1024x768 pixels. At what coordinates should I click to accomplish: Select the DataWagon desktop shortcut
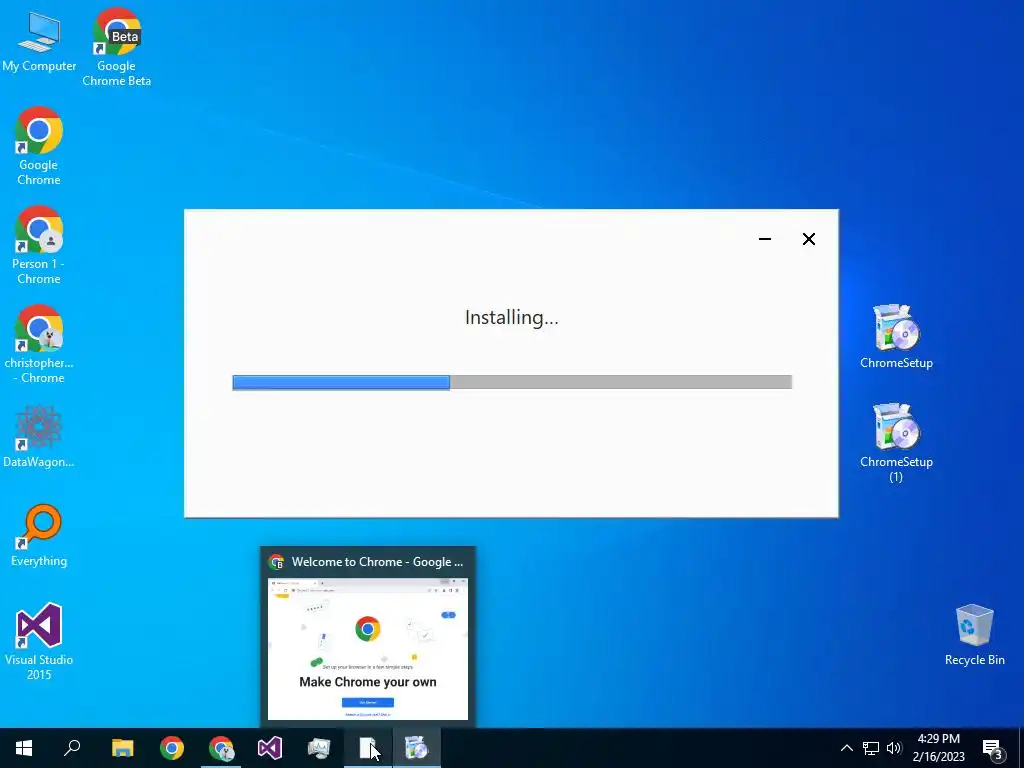pyautogui.click(x=39, y=436)
